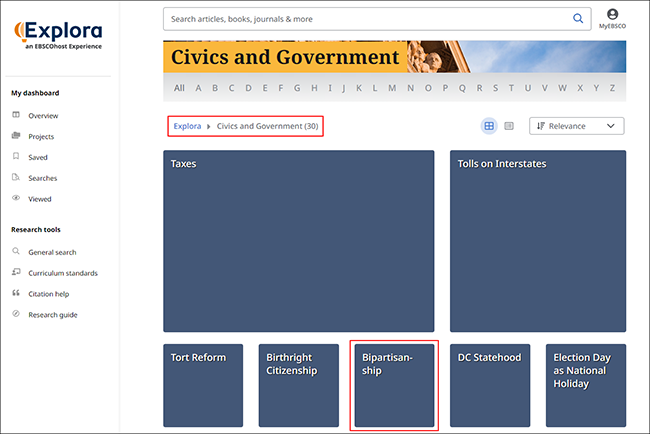Screen dimensions: 650x434
Task: Filter topics by letter Q
Action: click(x=462, y=88)
